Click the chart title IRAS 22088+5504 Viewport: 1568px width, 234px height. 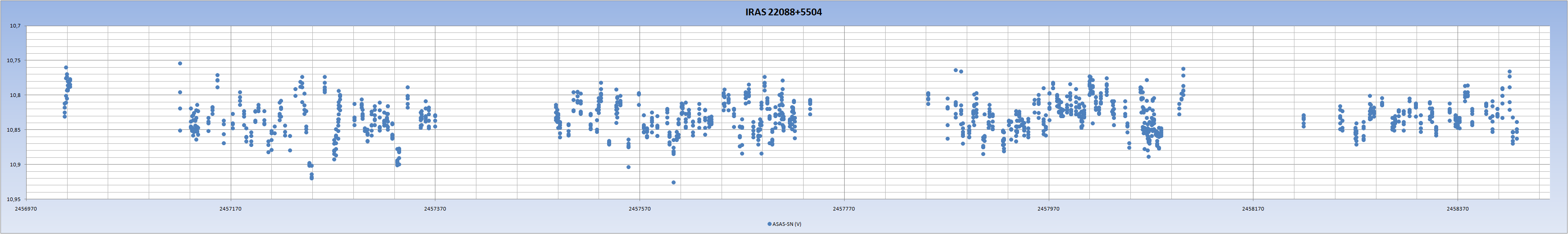pyautogui.click(x=783, y=12)
